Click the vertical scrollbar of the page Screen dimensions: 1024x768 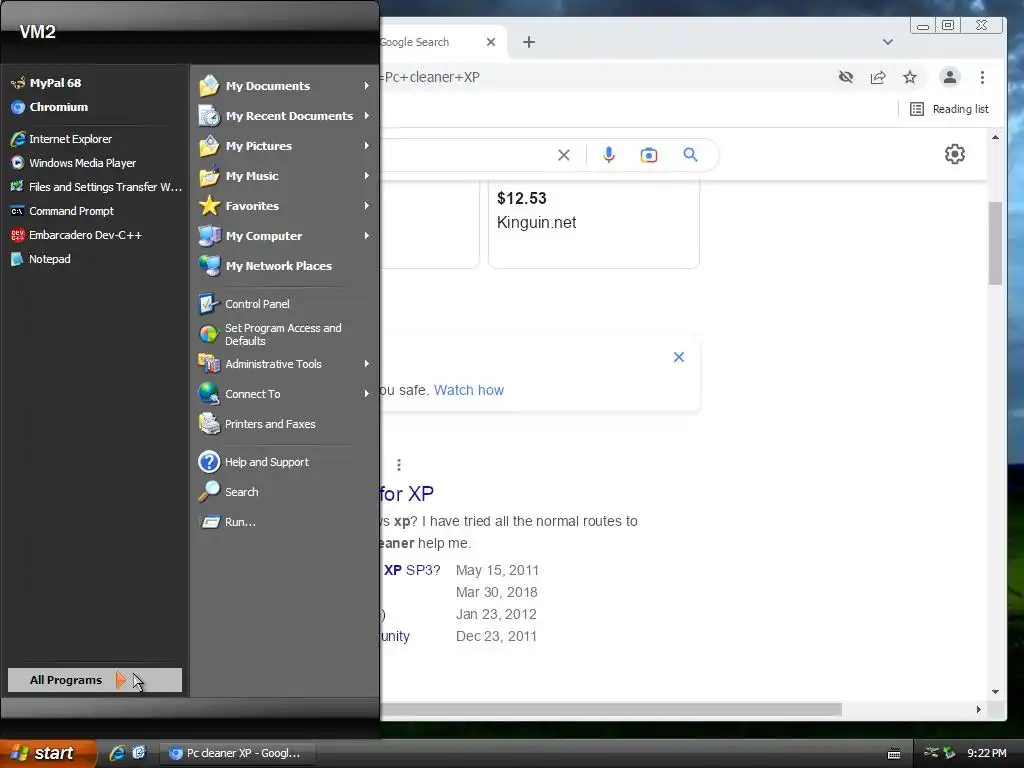[995, 244]
